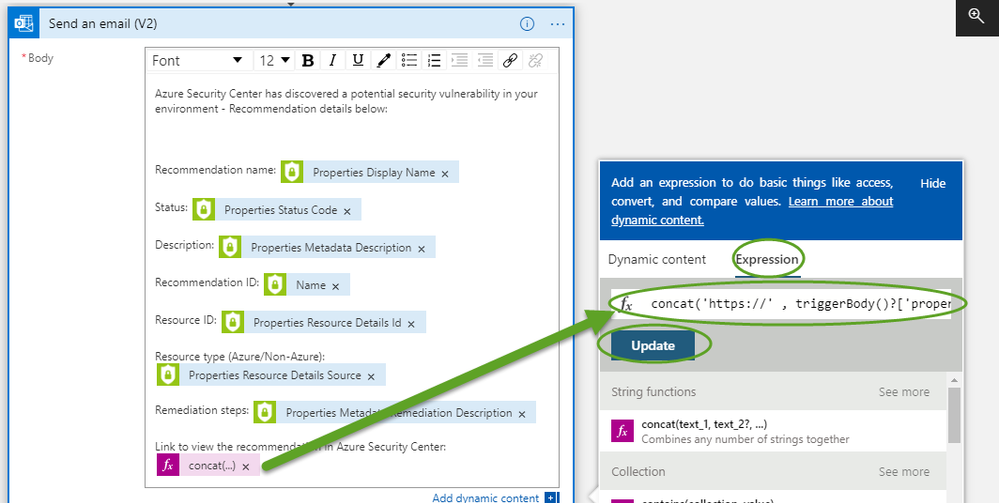The height and width of the screenshot is (503, 999).
Task: Open info for Send an email (V2)
Action: (527, 24)
